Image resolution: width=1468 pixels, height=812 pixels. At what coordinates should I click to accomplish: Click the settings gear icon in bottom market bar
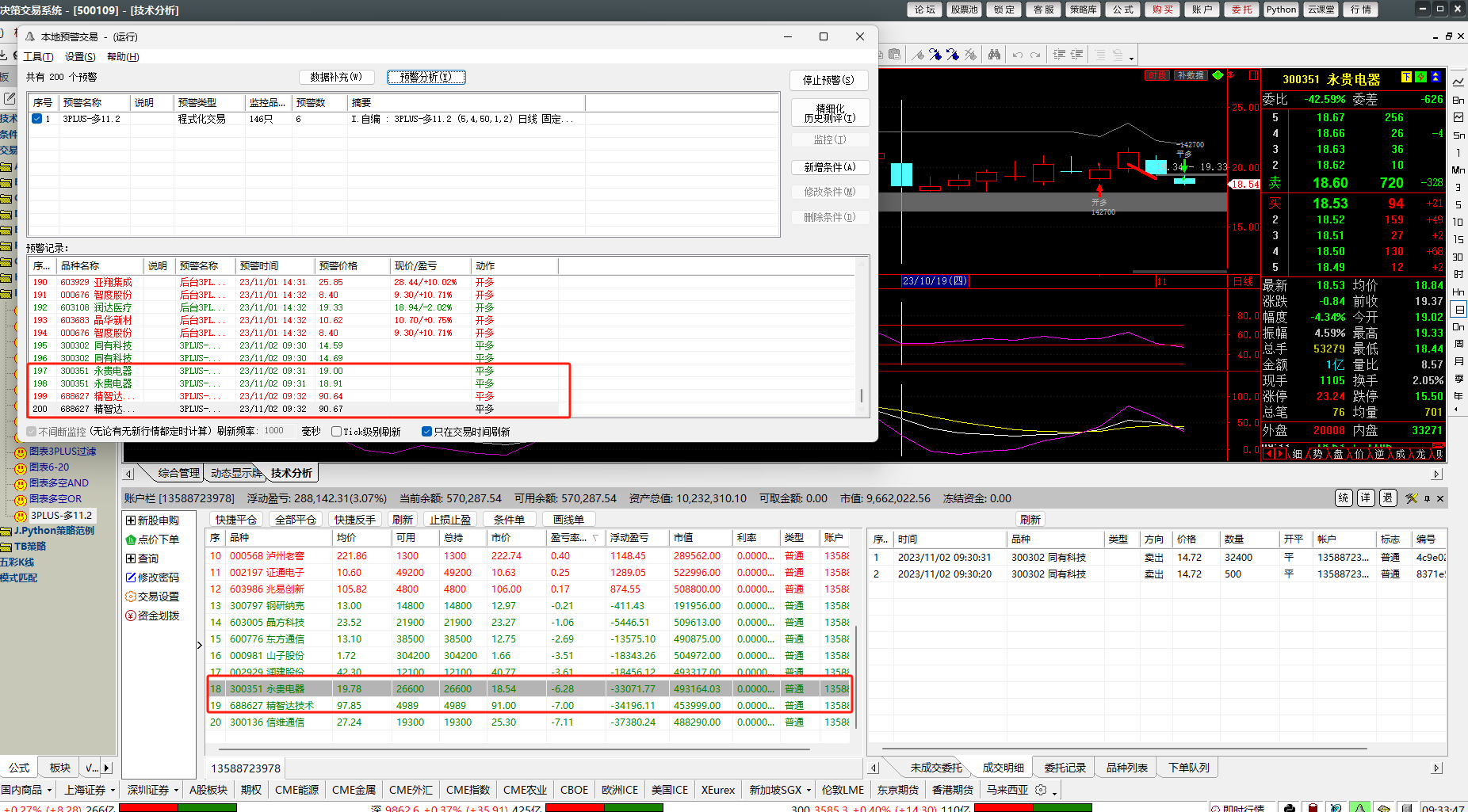point(1041,790)
